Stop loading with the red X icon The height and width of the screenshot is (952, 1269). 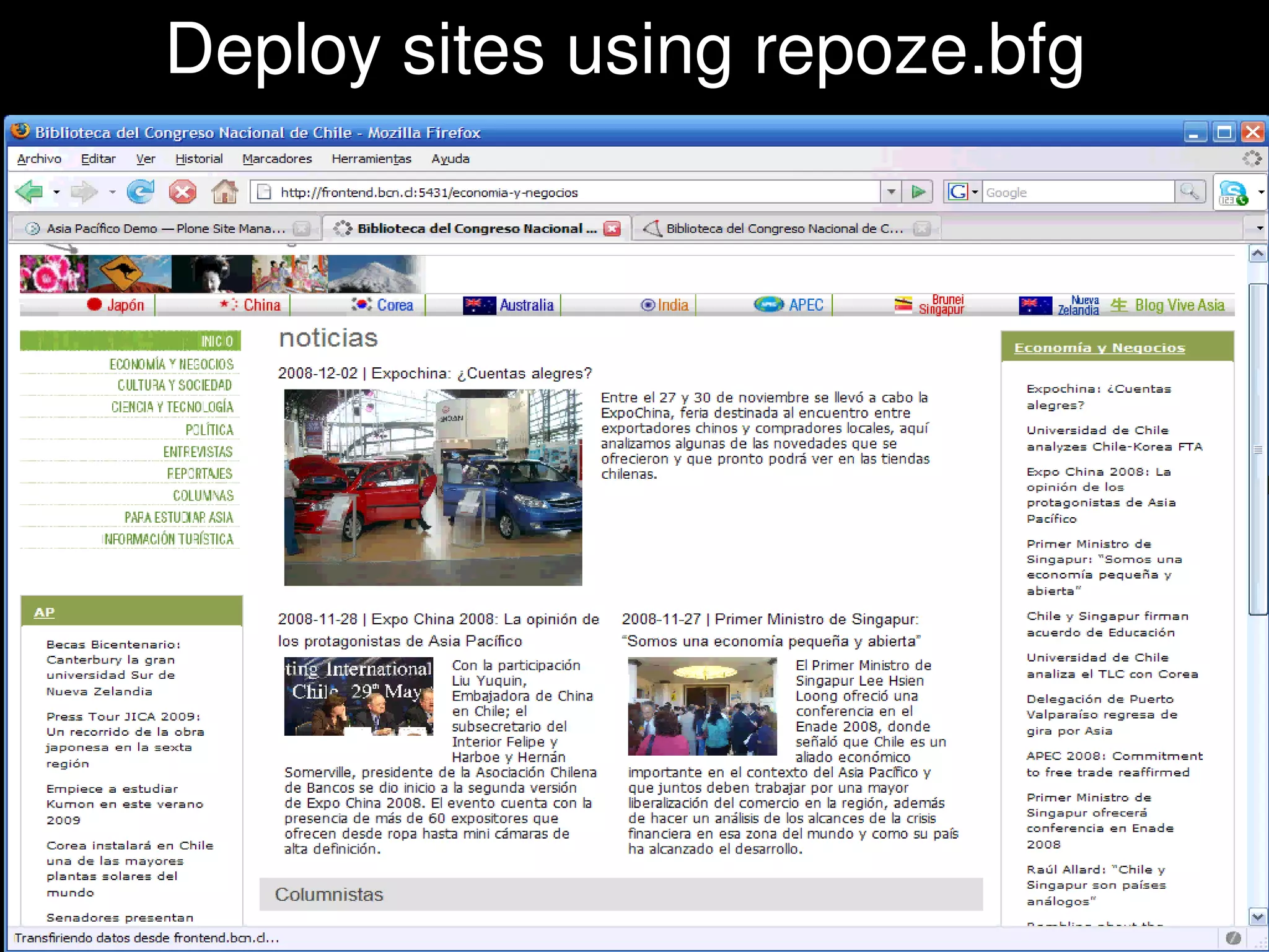coord(183,192)
